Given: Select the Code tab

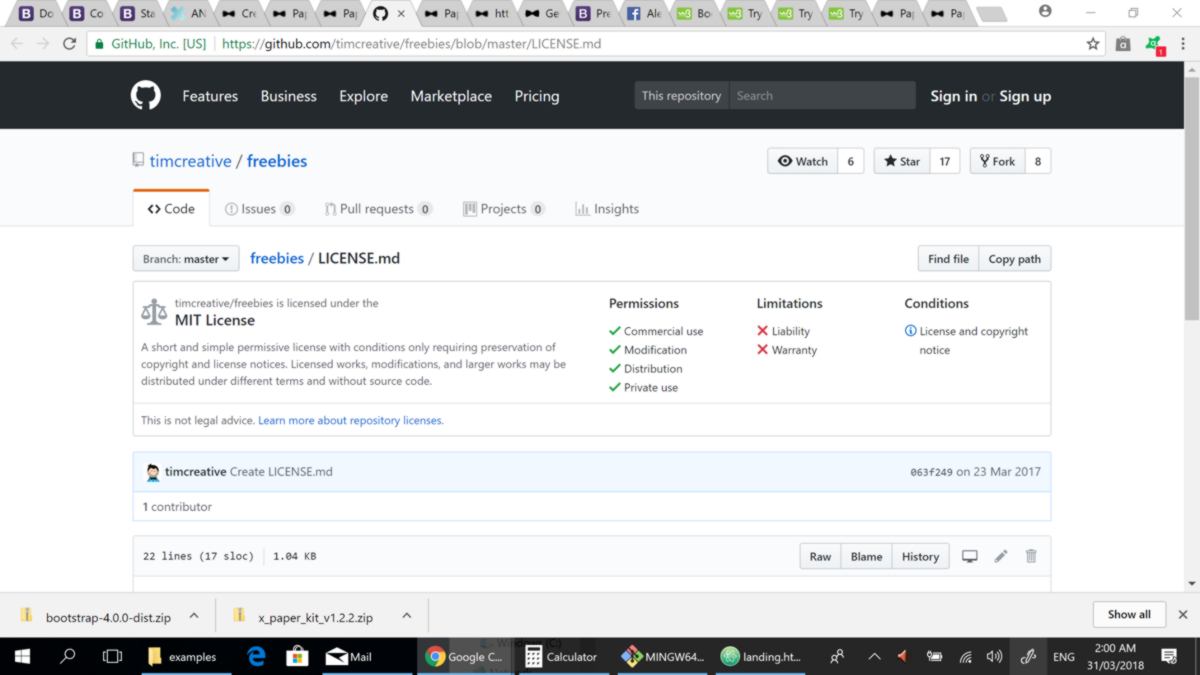Looking at the screenshot, I should pos(171,209).
